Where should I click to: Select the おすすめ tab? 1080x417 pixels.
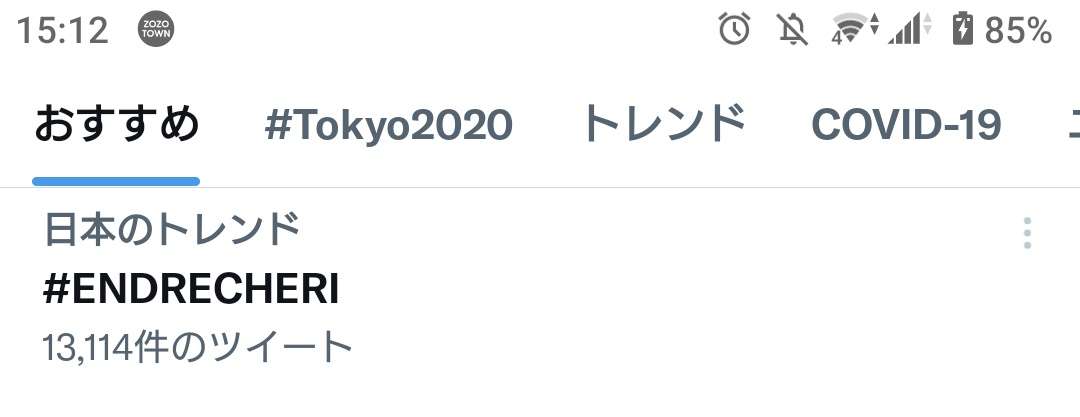coord(116,125)
